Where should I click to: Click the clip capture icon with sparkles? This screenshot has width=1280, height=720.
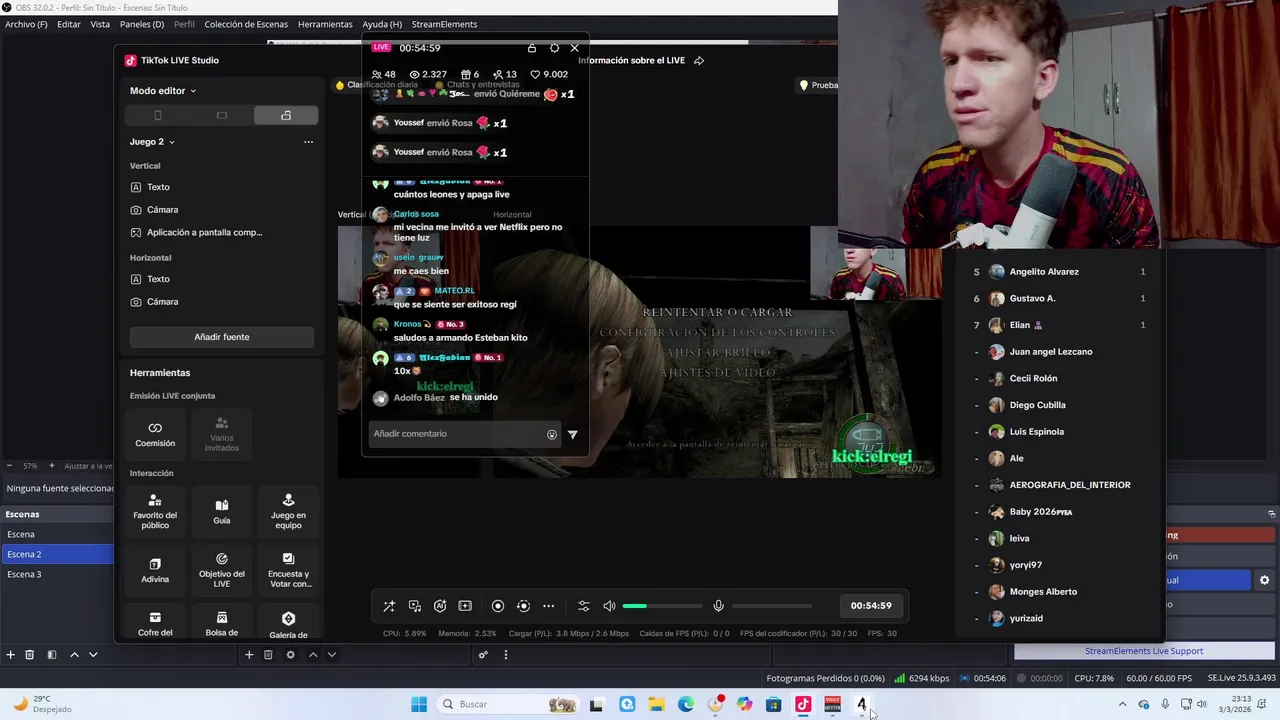click(x=465, y=606)
